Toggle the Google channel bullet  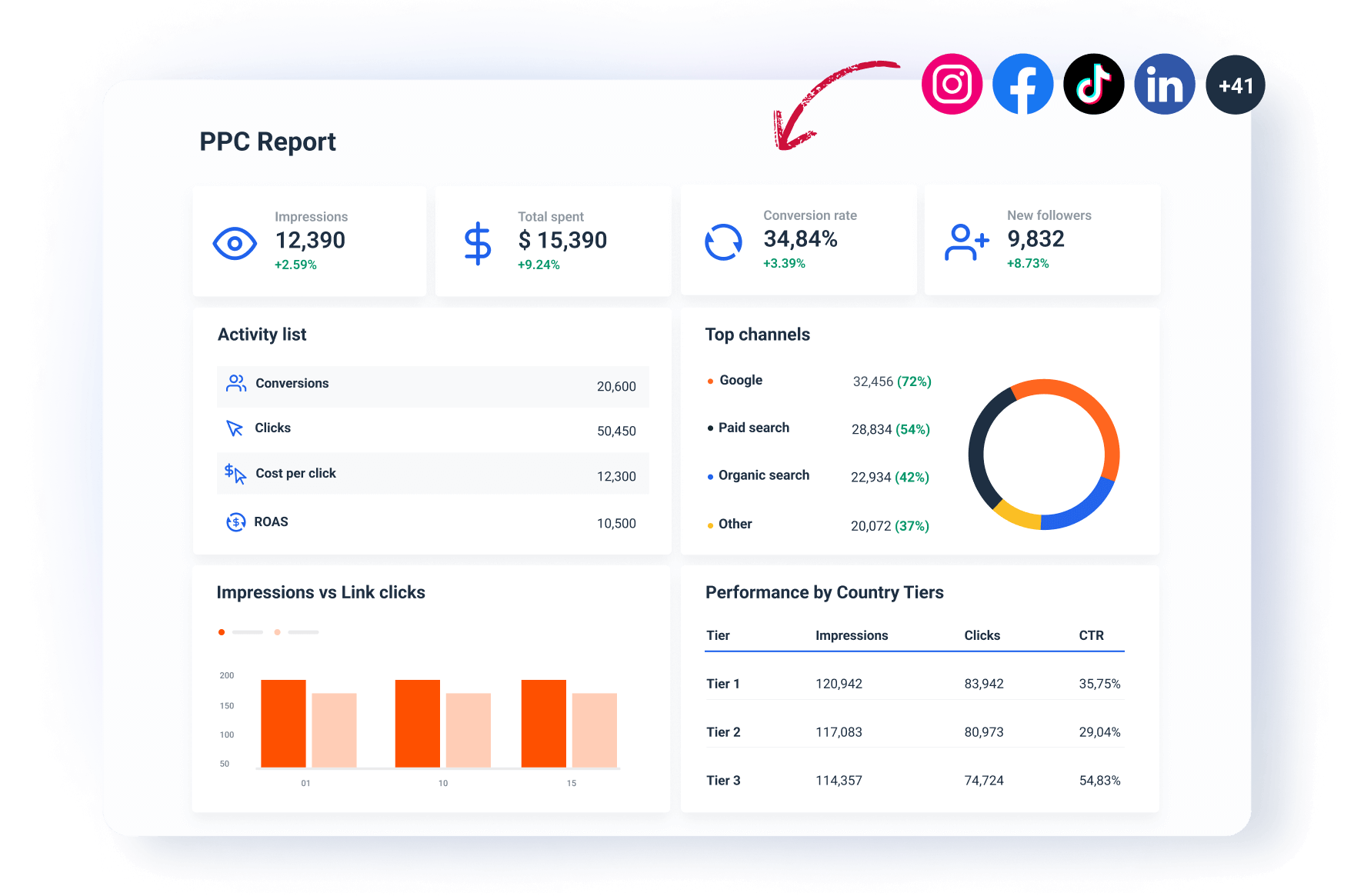click(709, 380)
